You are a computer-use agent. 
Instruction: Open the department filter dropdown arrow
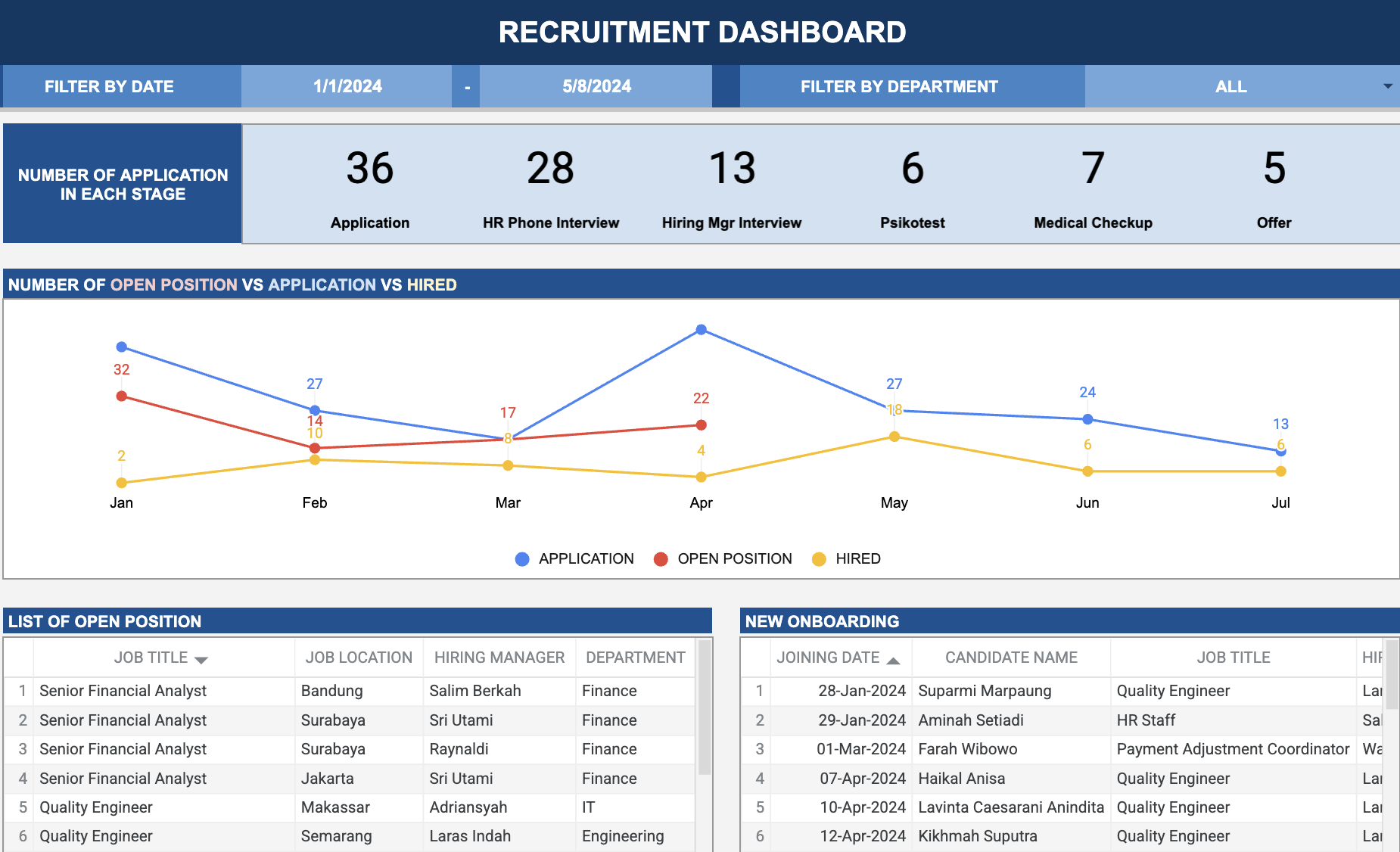1387,86
